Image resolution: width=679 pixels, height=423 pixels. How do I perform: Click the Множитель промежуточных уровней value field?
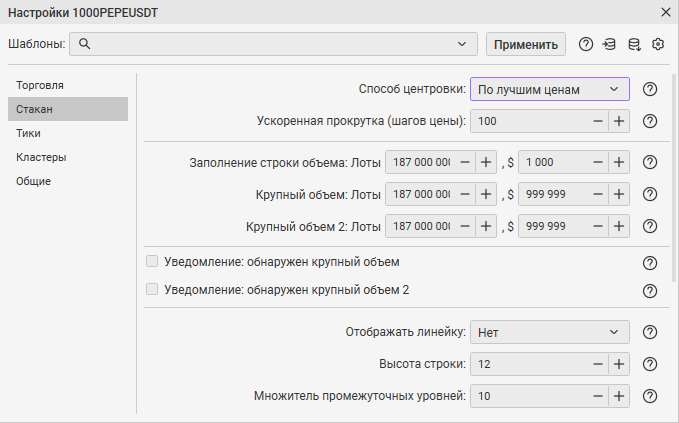pyautogui.click(x=528, y=396)
